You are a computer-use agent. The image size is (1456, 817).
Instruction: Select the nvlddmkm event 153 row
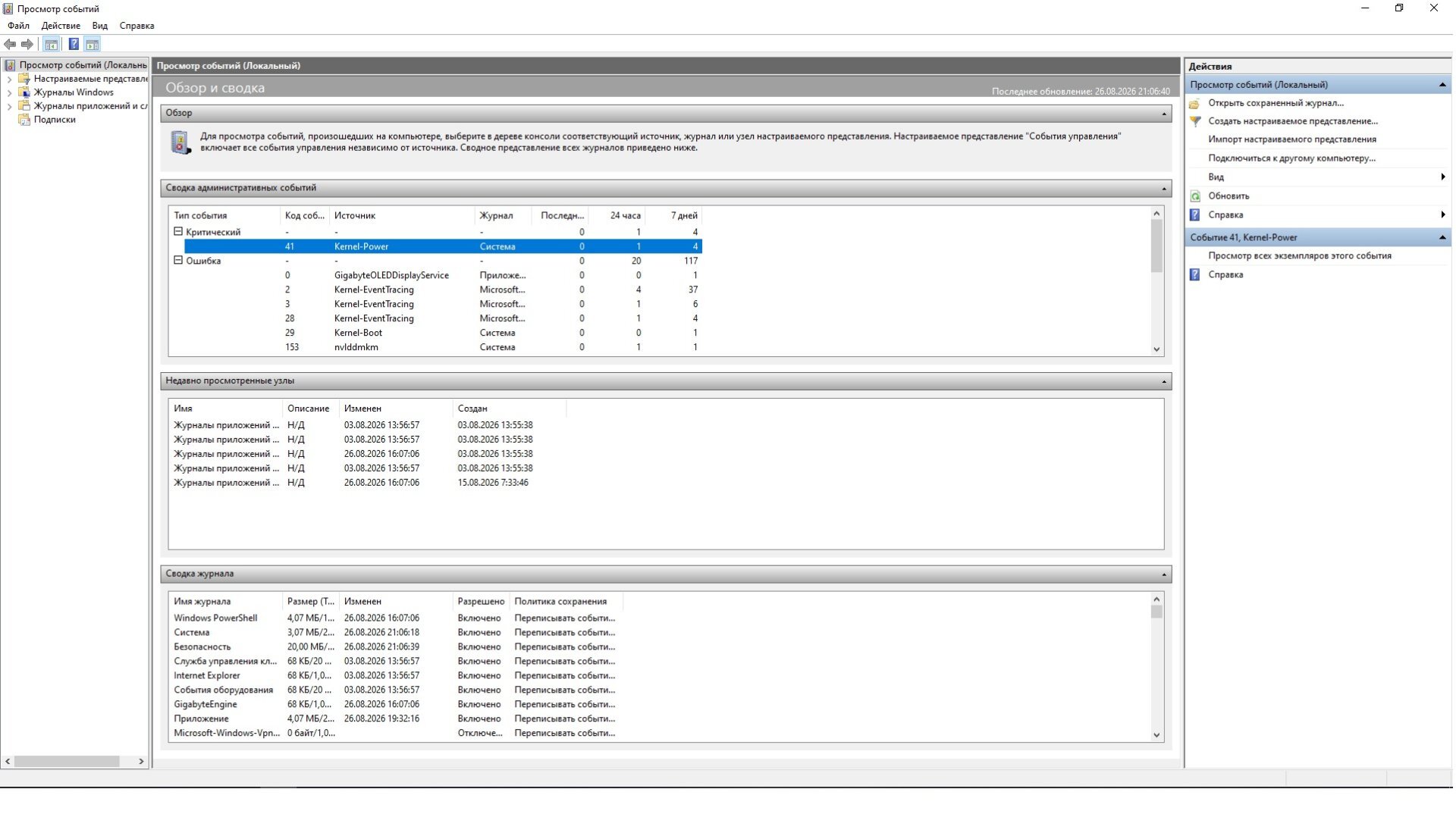pos(443,348)
